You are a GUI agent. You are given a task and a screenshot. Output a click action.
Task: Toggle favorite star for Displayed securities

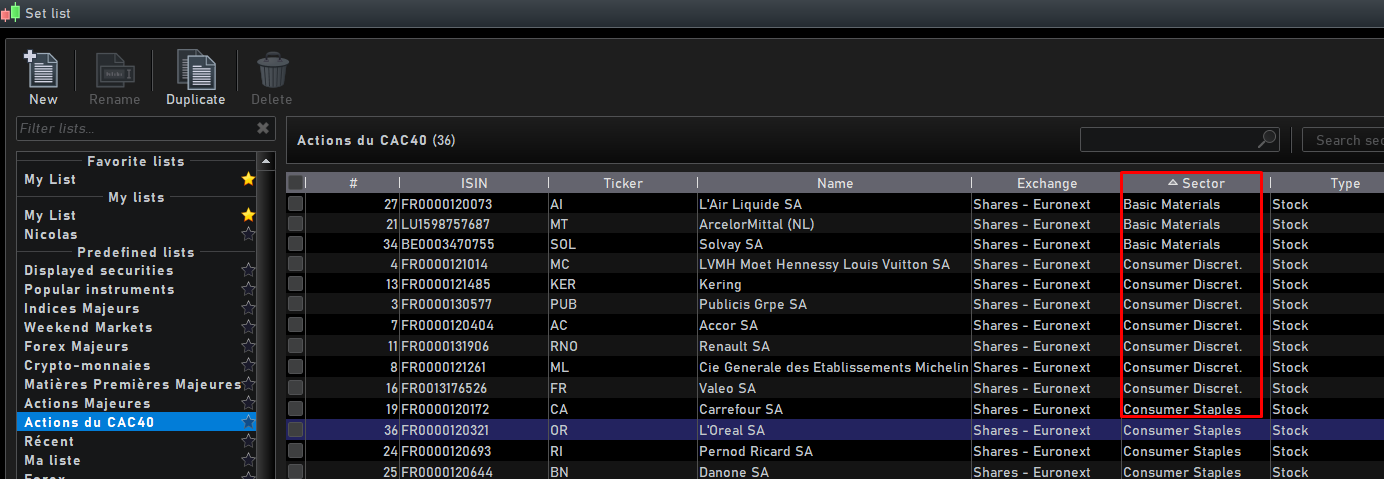(248, 271)
